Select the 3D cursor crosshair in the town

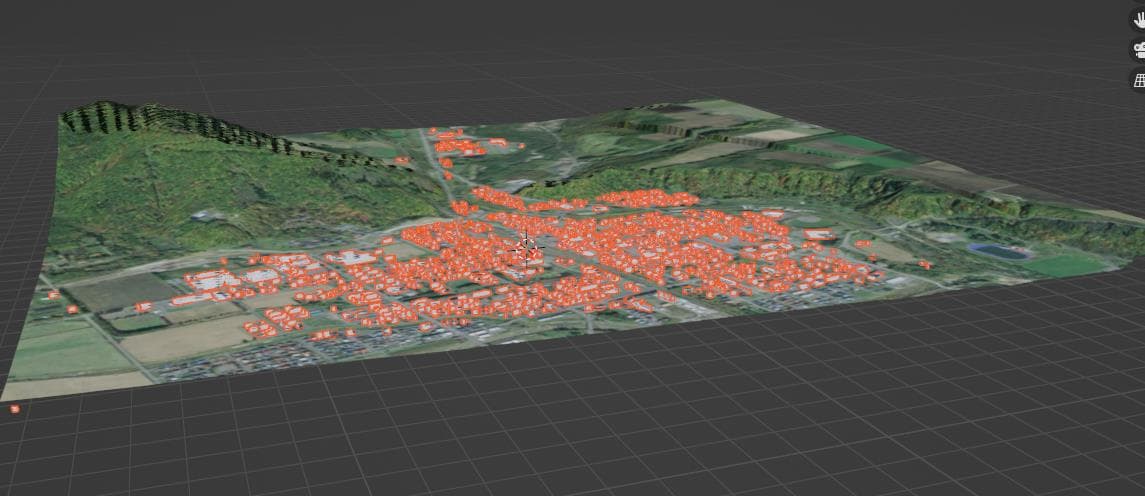526,249
